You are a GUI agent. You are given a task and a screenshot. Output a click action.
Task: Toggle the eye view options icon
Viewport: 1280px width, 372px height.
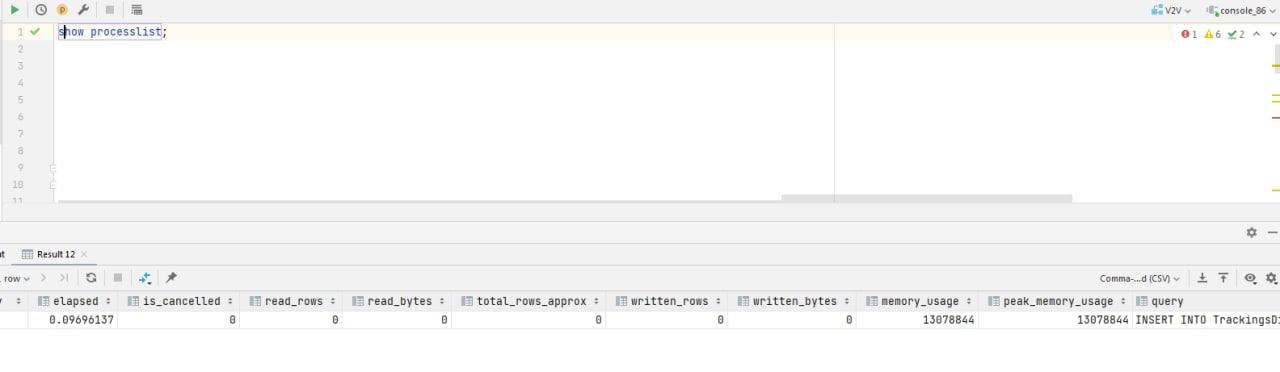coord(1250,278)
